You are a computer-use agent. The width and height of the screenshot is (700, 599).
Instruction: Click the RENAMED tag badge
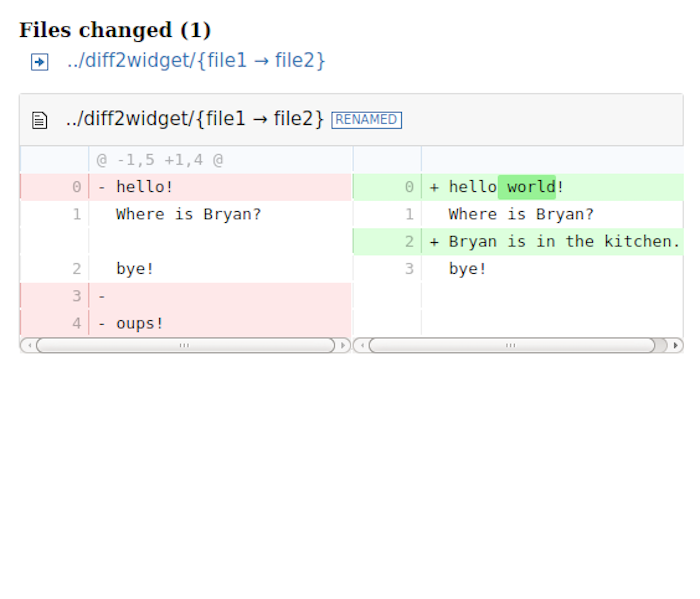coord(366,120)
